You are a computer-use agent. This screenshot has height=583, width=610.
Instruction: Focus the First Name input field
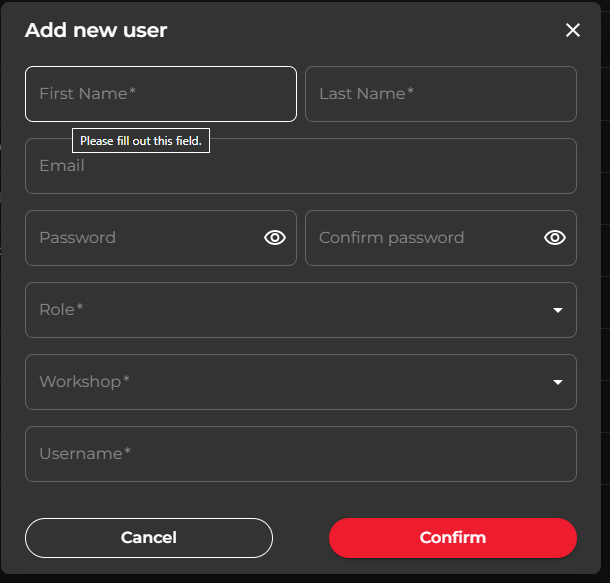[x=161, y=94]
